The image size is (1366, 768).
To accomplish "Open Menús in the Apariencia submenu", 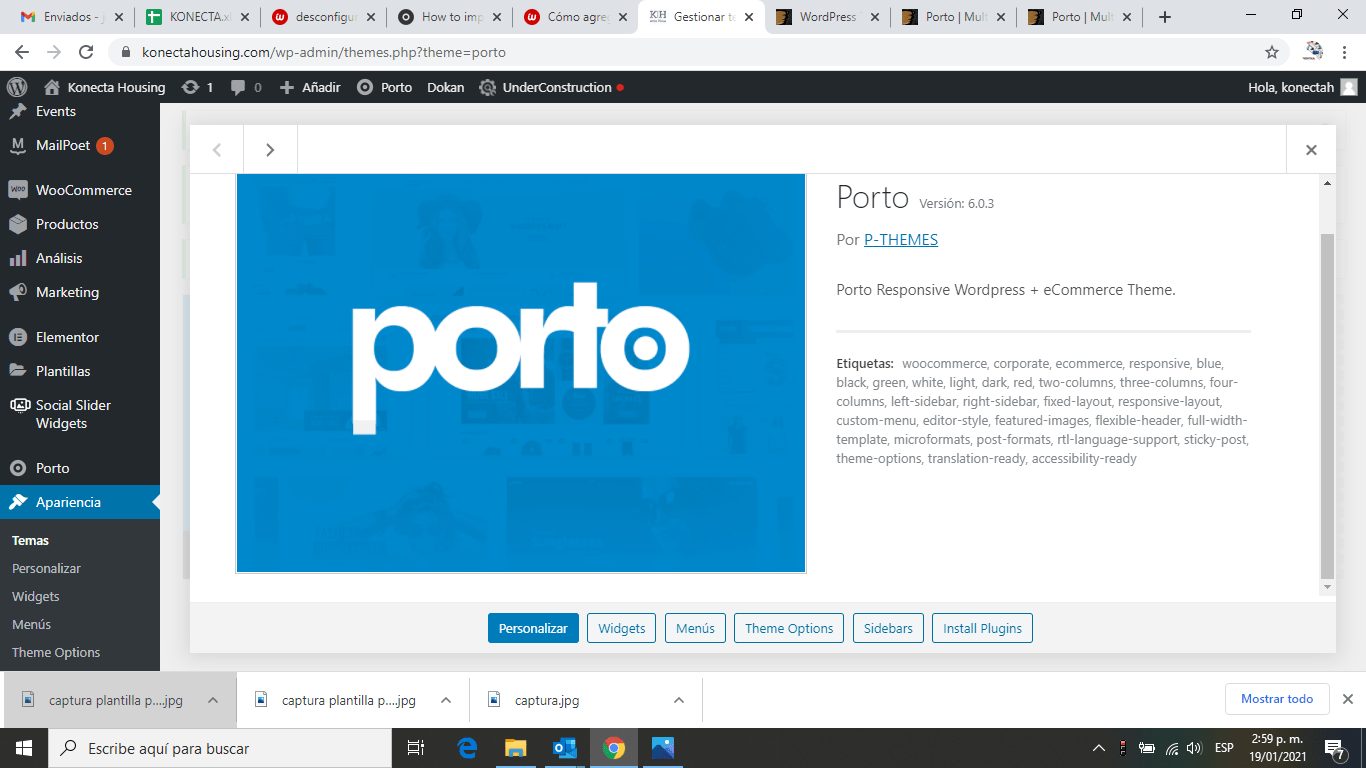I will point(31,624).
